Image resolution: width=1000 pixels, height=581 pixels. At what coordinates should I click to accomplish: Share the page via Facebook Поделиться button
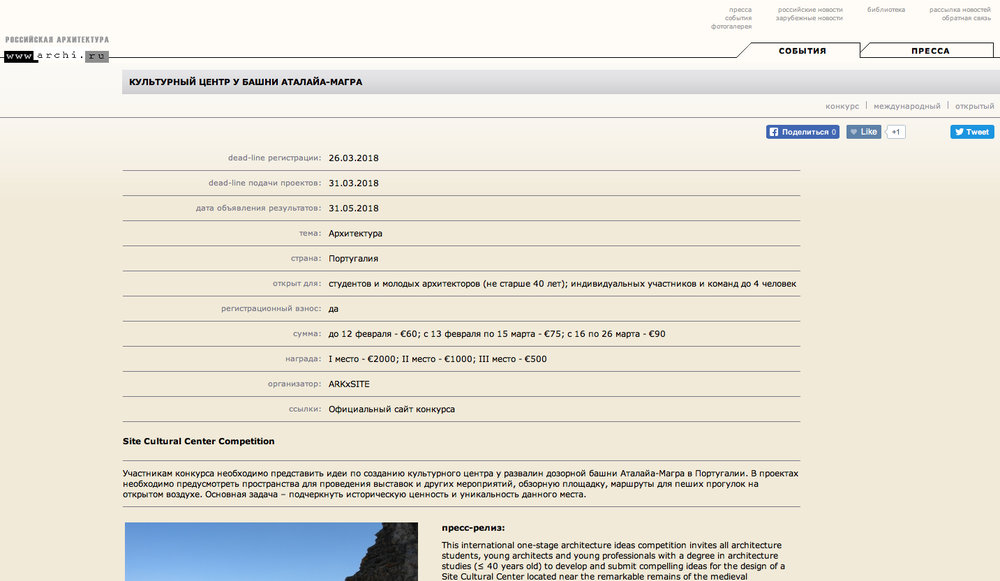pos(802,132)
